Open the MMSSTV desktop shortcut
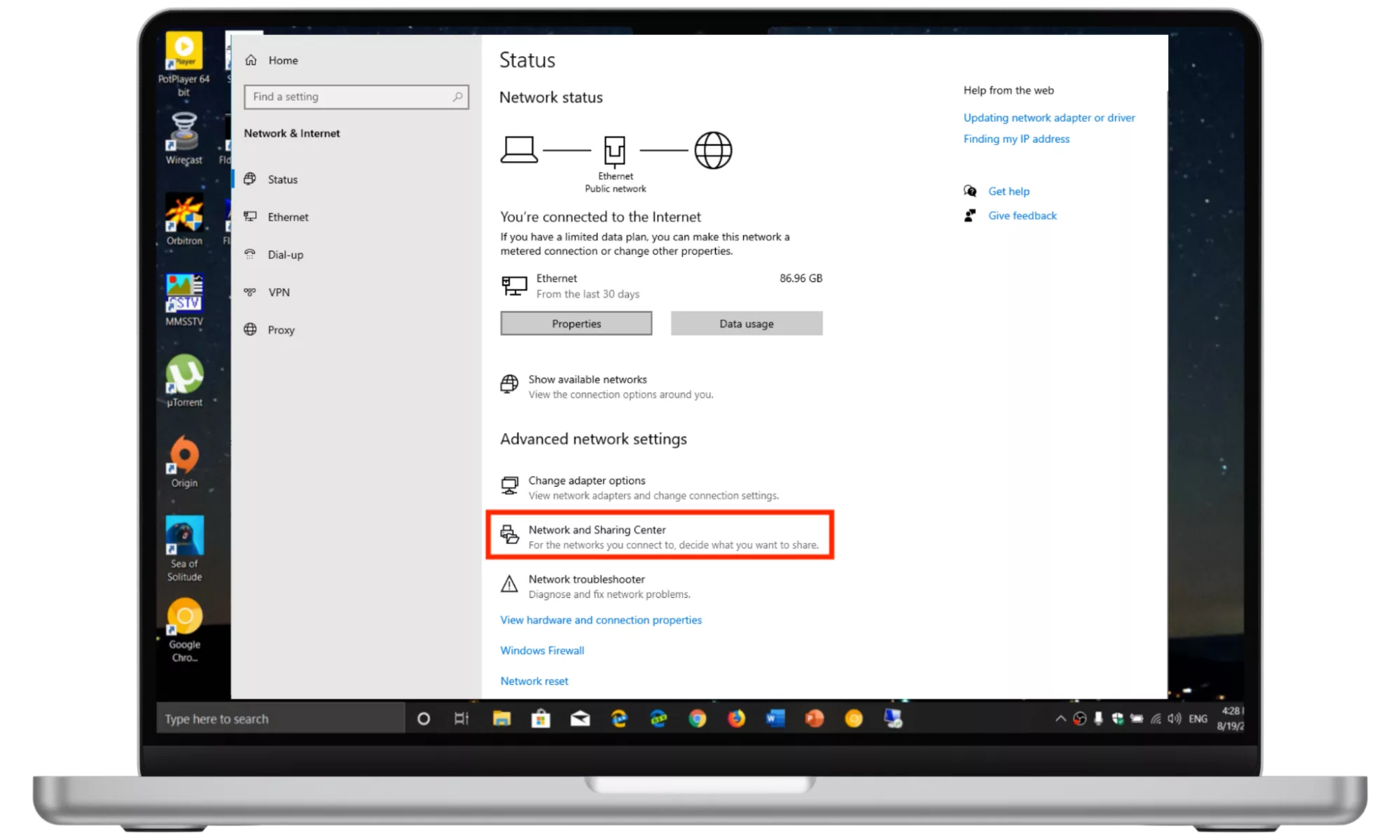 [x=184, y=300]
